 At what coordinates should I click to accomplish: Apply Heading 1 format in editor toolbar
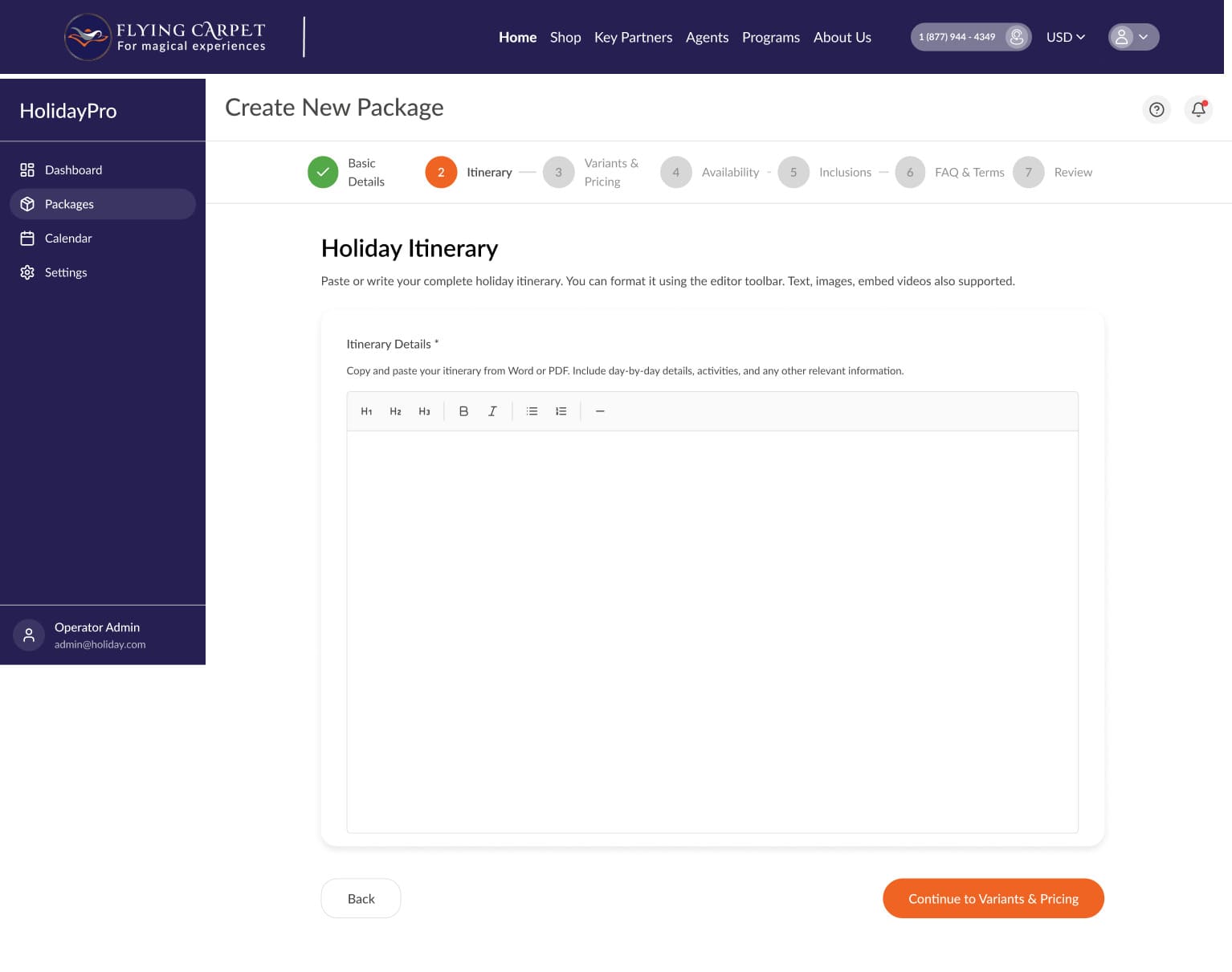coord(366,411)
